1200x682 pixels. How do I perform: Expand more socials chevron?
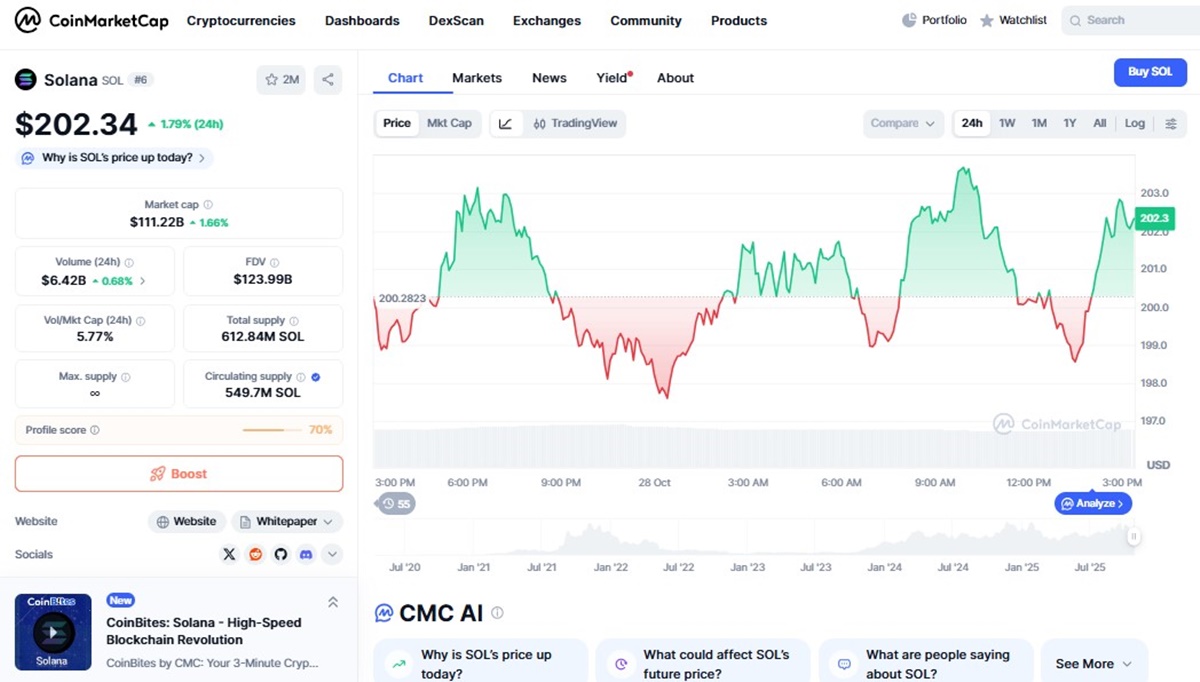pos(332,554)
